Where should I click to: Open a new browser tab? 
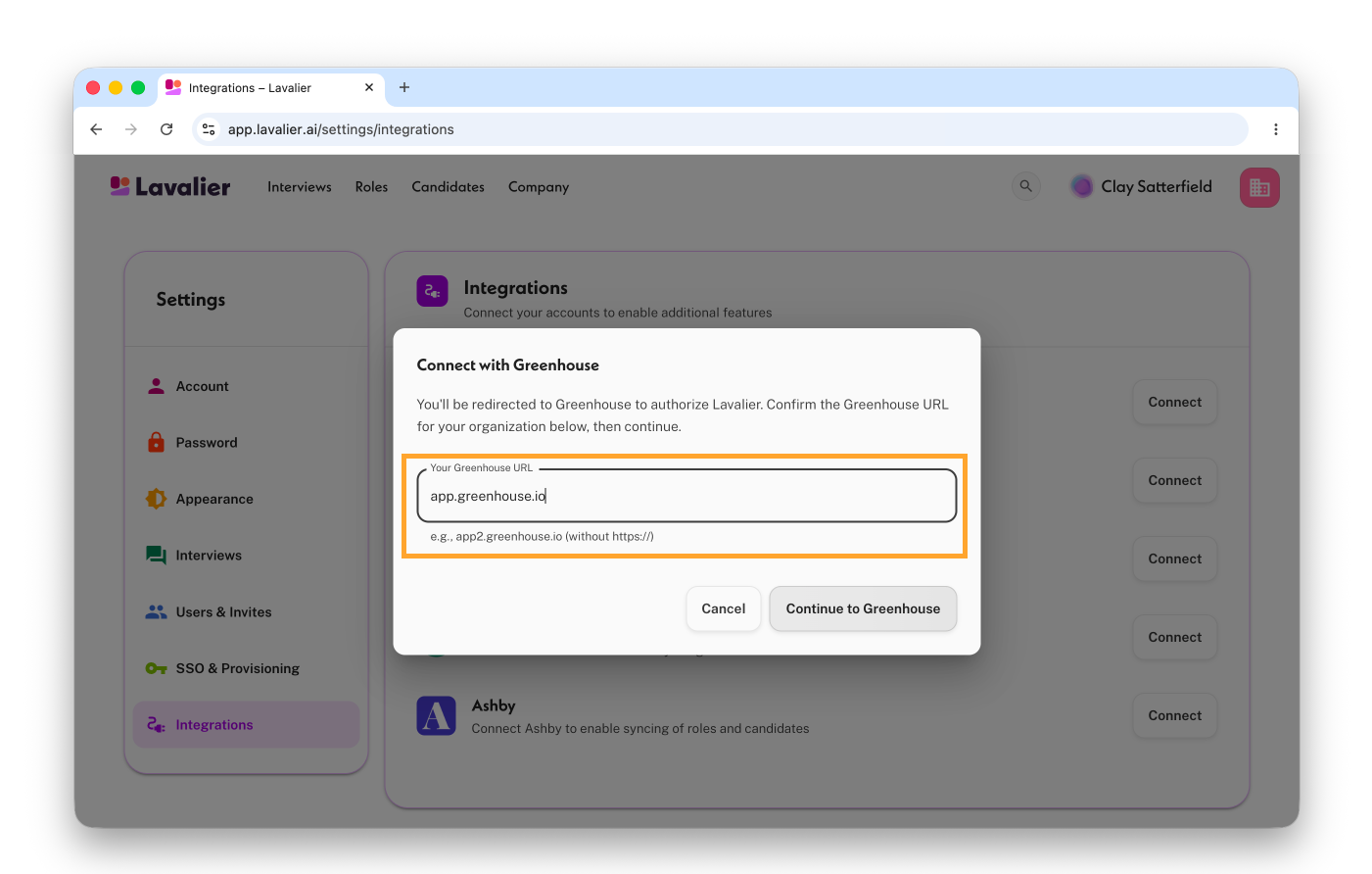coord(404,87)
